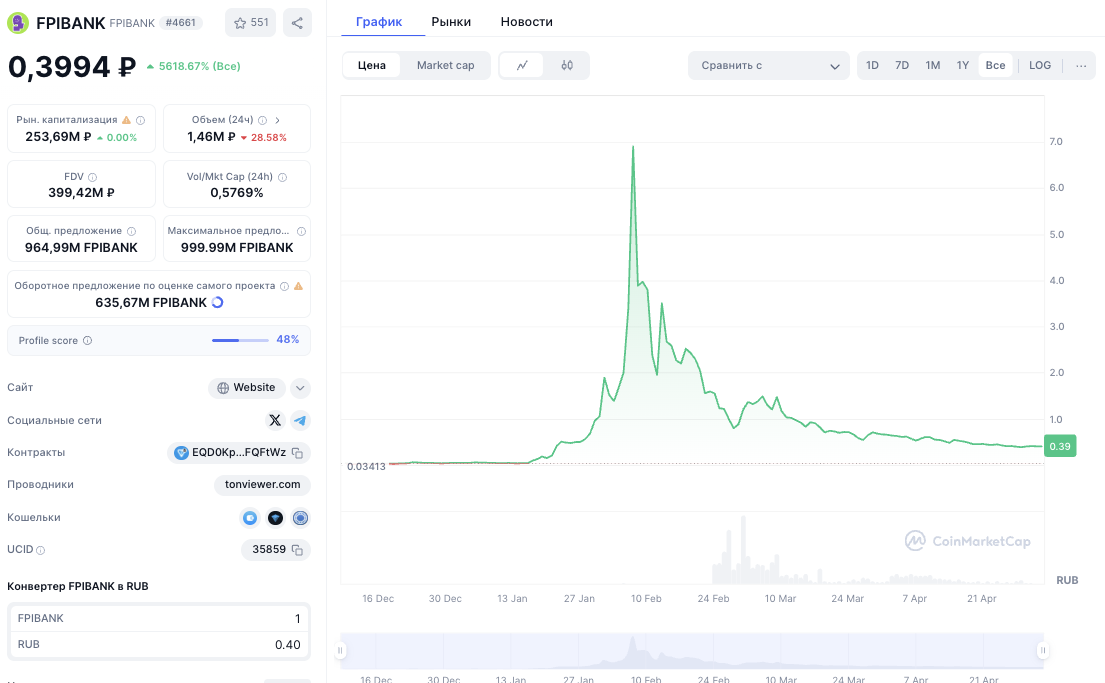Open the X (Twitter) social link
1105x683 pixels.
pos(275,420)
